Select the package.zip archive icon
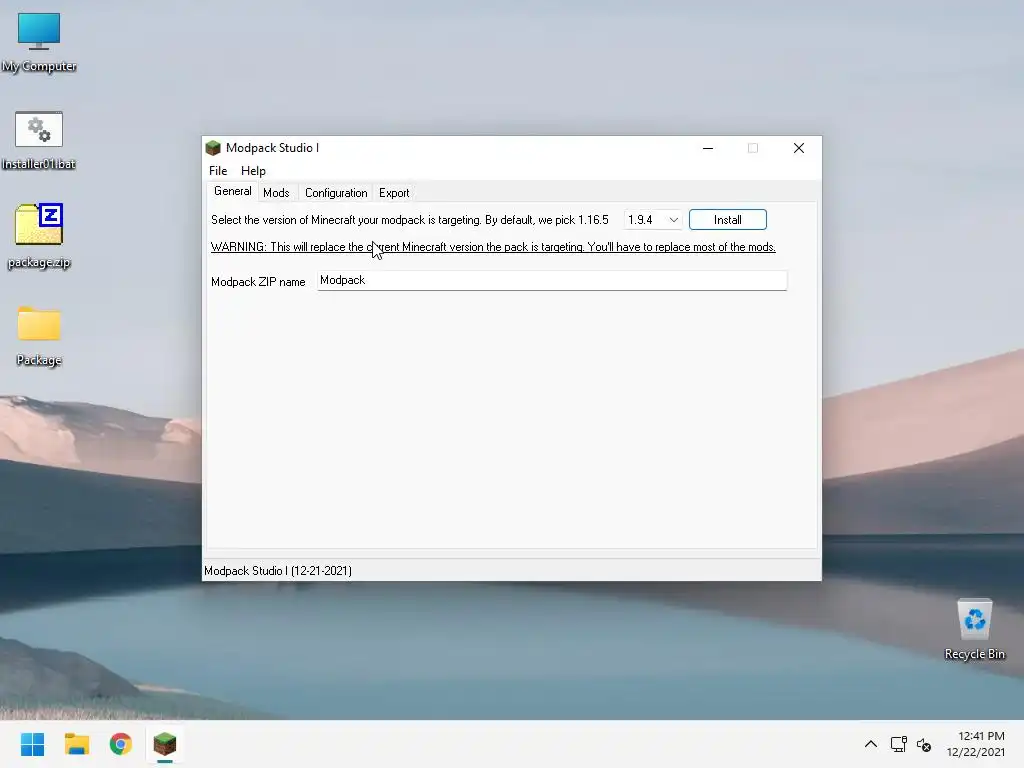This screenshot has width=1024, height=768. click(x=39, y=236)
